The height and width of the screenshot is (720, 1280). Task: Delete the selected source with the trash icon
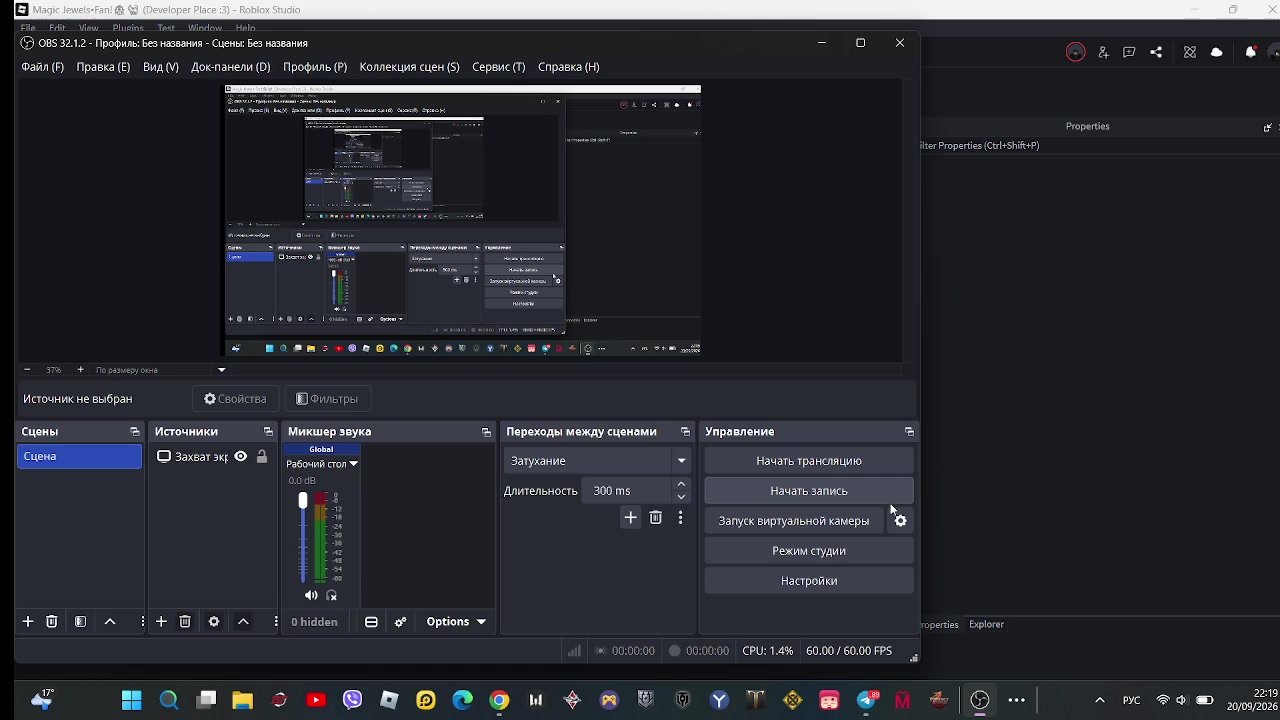pyautogui.click(x=185, y=621)
